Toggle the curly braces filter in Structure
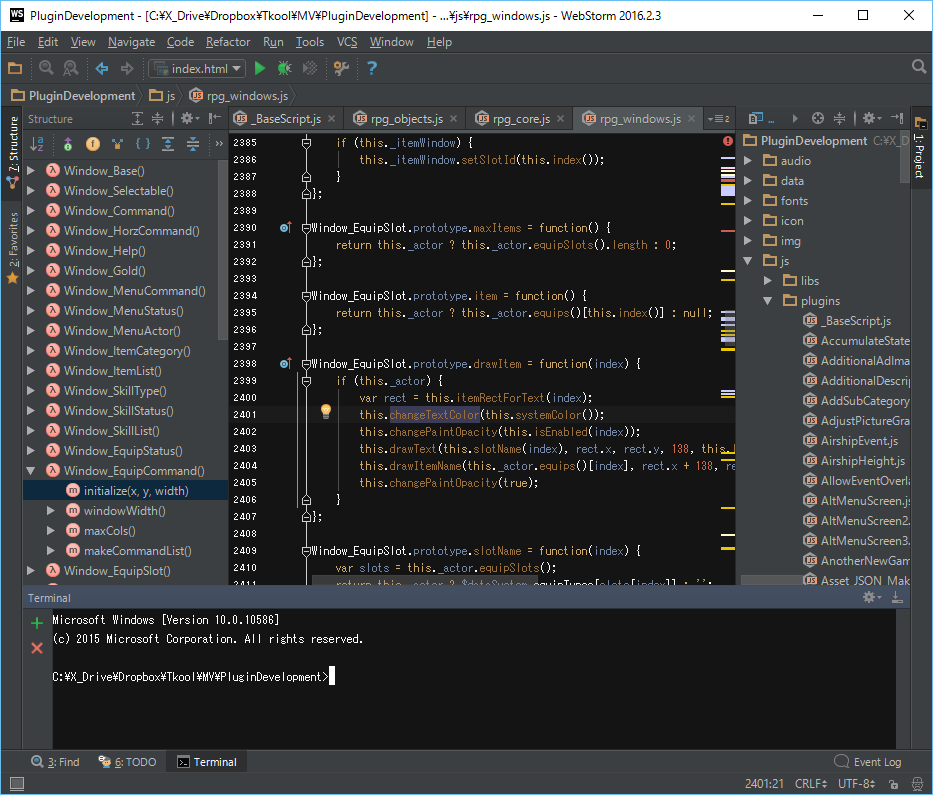 tap(143, 144)
